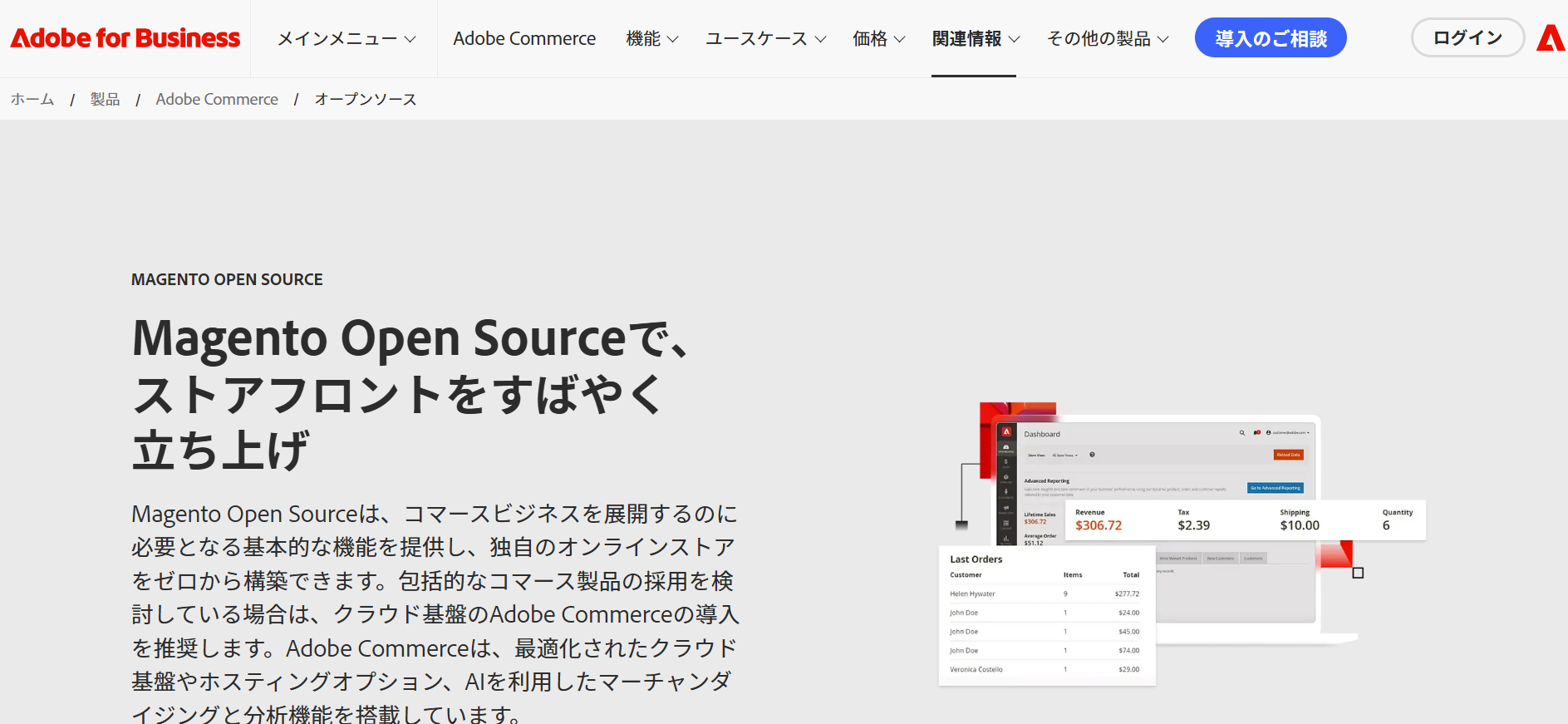
Task: Click the Veronica Costello order row
Action: pos(1045,669)
